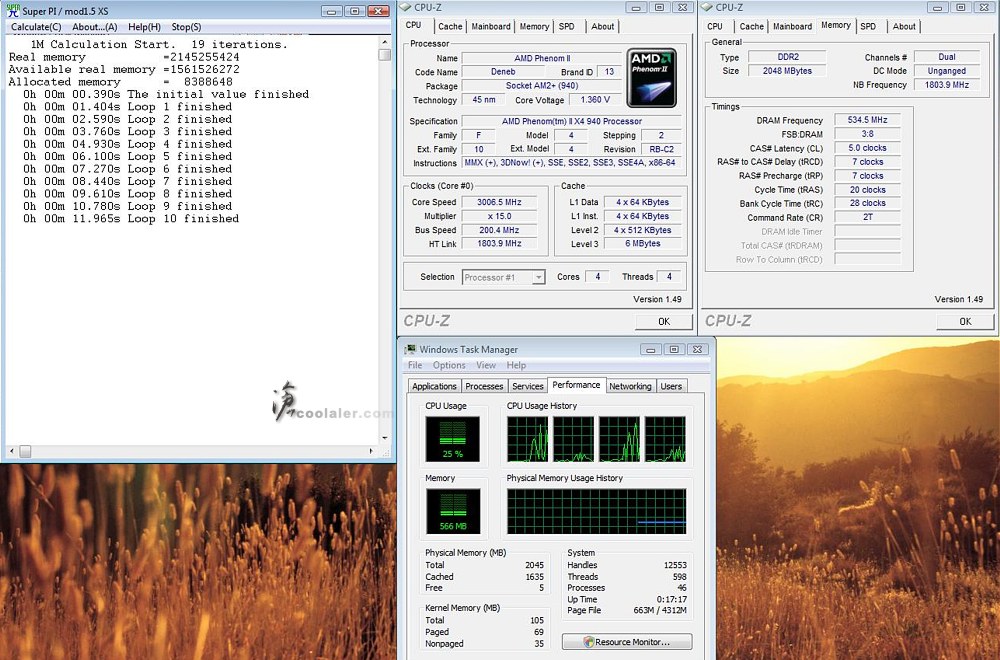Click the Super PI title bar icon

[12, 10]
